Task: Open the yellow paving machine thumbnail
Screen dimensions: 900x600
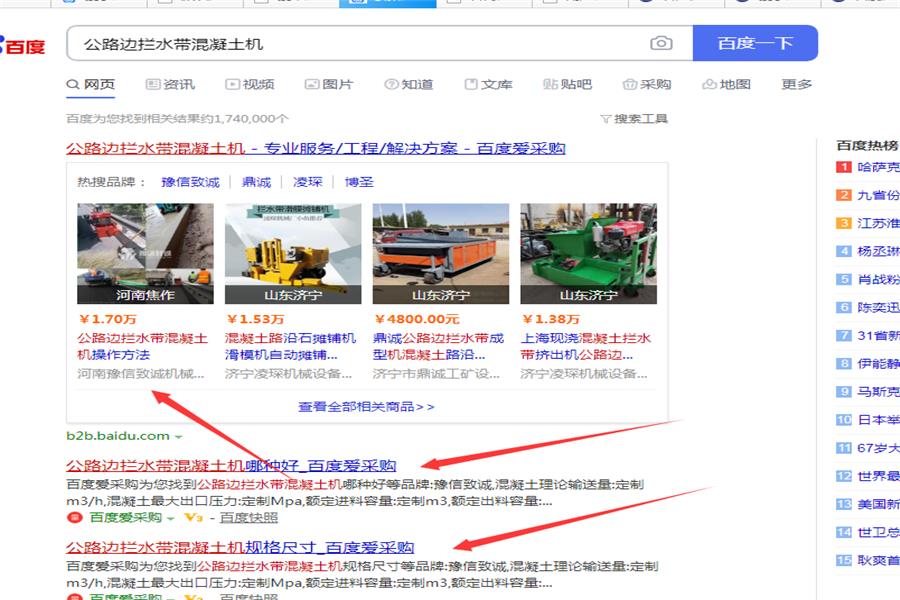Action: [x=293, y=253]
